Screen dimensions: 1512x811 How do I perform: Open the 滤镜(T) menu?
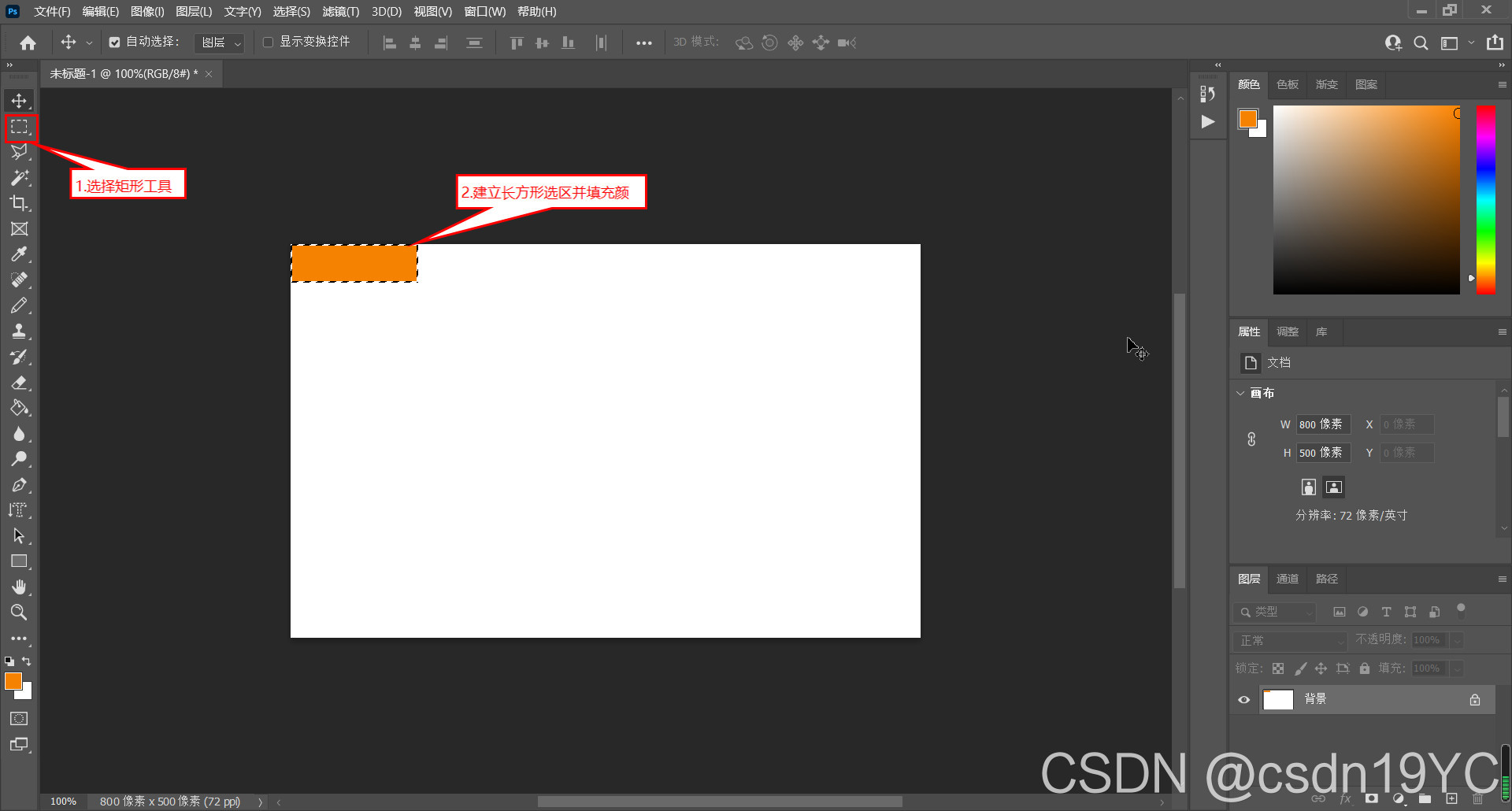click(x=341, y=12)
